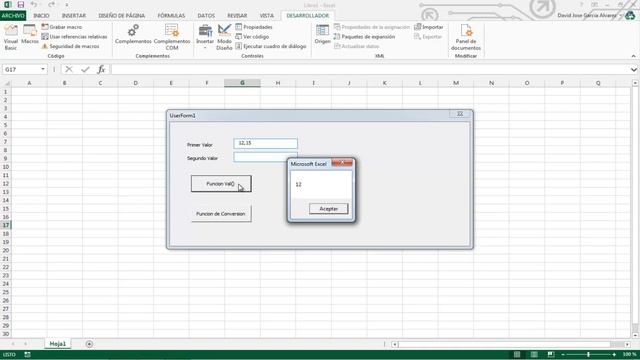This screenshot has height=360, width=640.
Task: Zoom out with the minus button
Action: (563, 355)
